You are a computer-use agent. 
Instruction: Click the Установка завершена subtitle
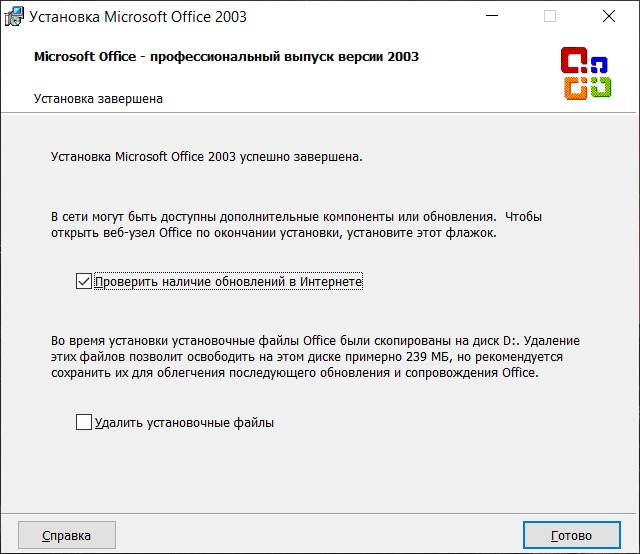pos(98,99)
